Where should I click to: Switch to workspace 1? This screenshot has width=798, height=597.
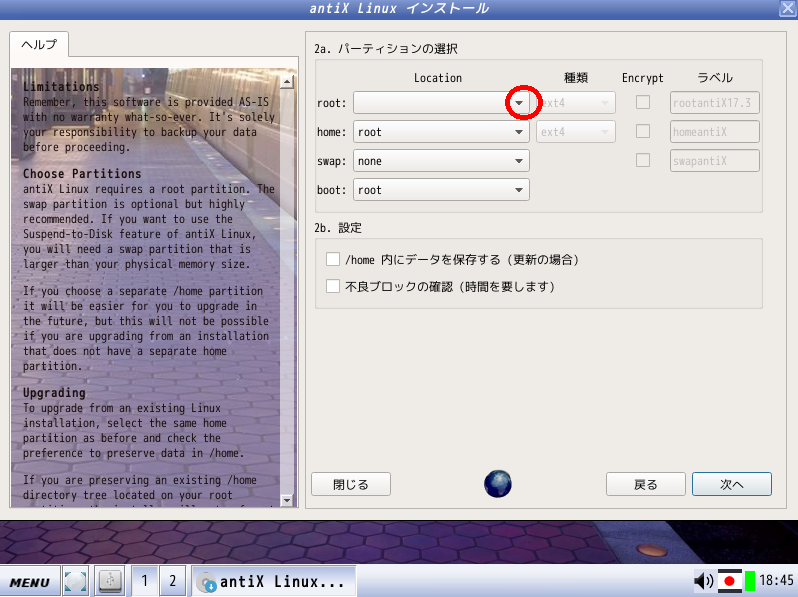click(145, 581)
